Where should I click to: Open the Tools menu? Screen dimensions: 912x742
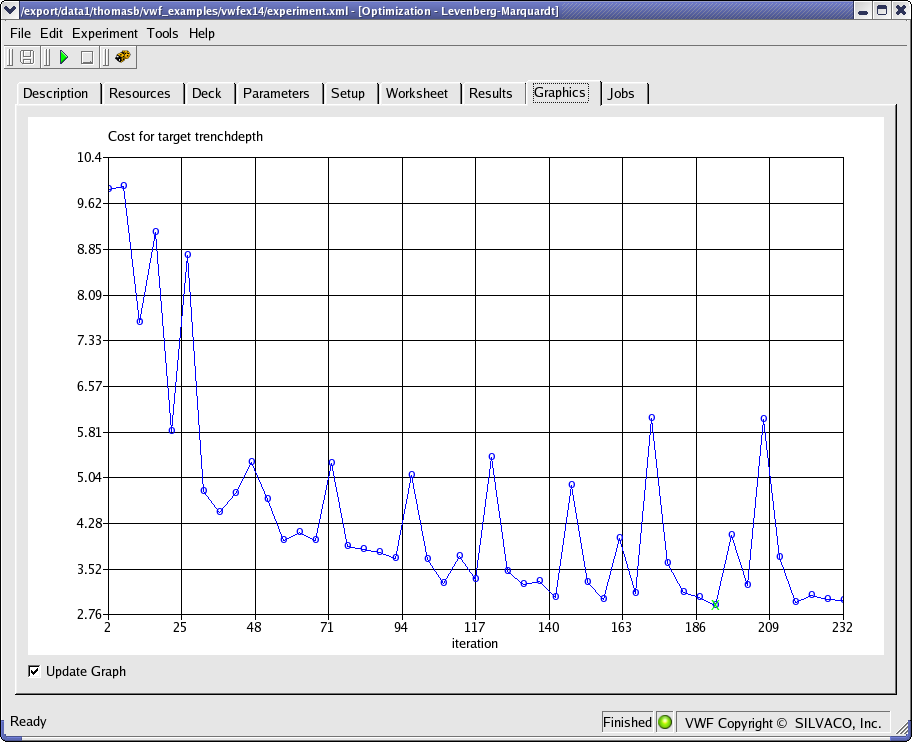coord(162,34)
